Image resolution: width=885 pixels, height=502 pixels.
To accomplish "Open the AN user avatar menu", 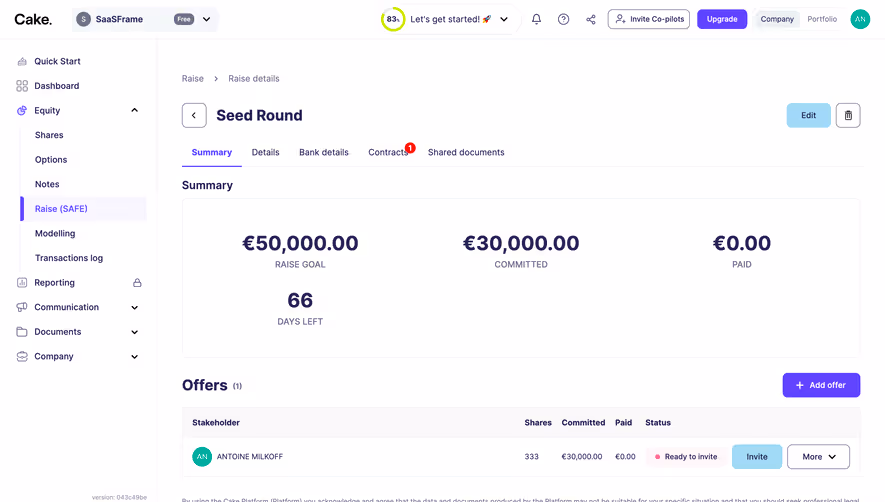I will tap(860, 19).
